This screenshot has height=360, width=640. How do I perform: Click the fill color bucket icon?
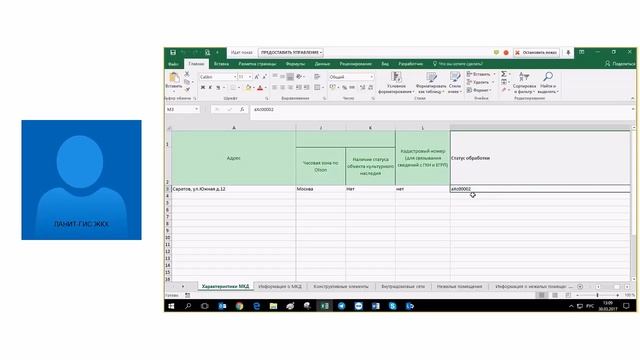(x=248, y=87)
